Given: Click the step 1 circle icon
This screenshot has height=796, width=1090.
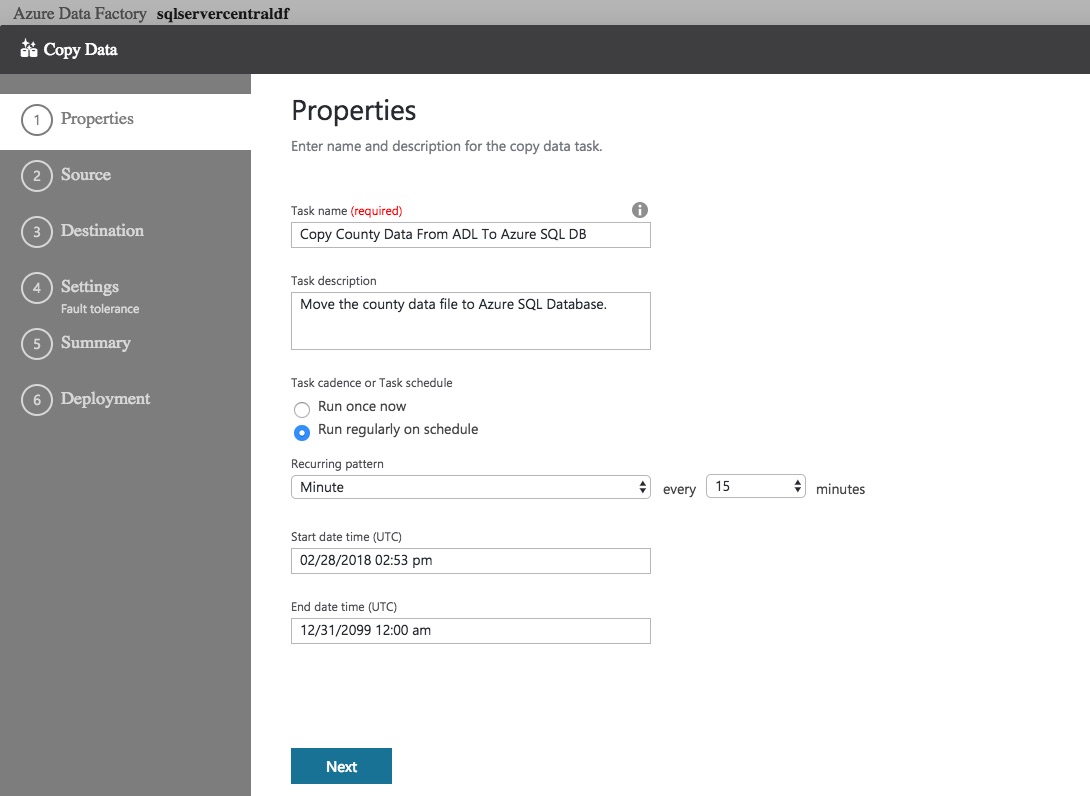Looking at the screenshot, I should tap(36, 120).
